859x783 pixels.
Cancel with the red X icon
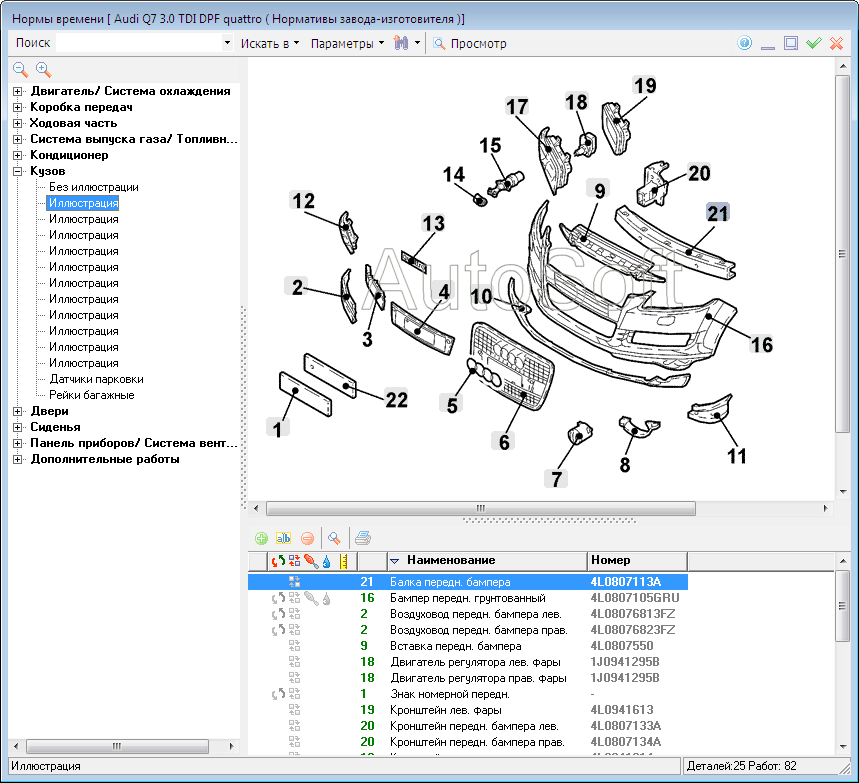coord(837,43)
